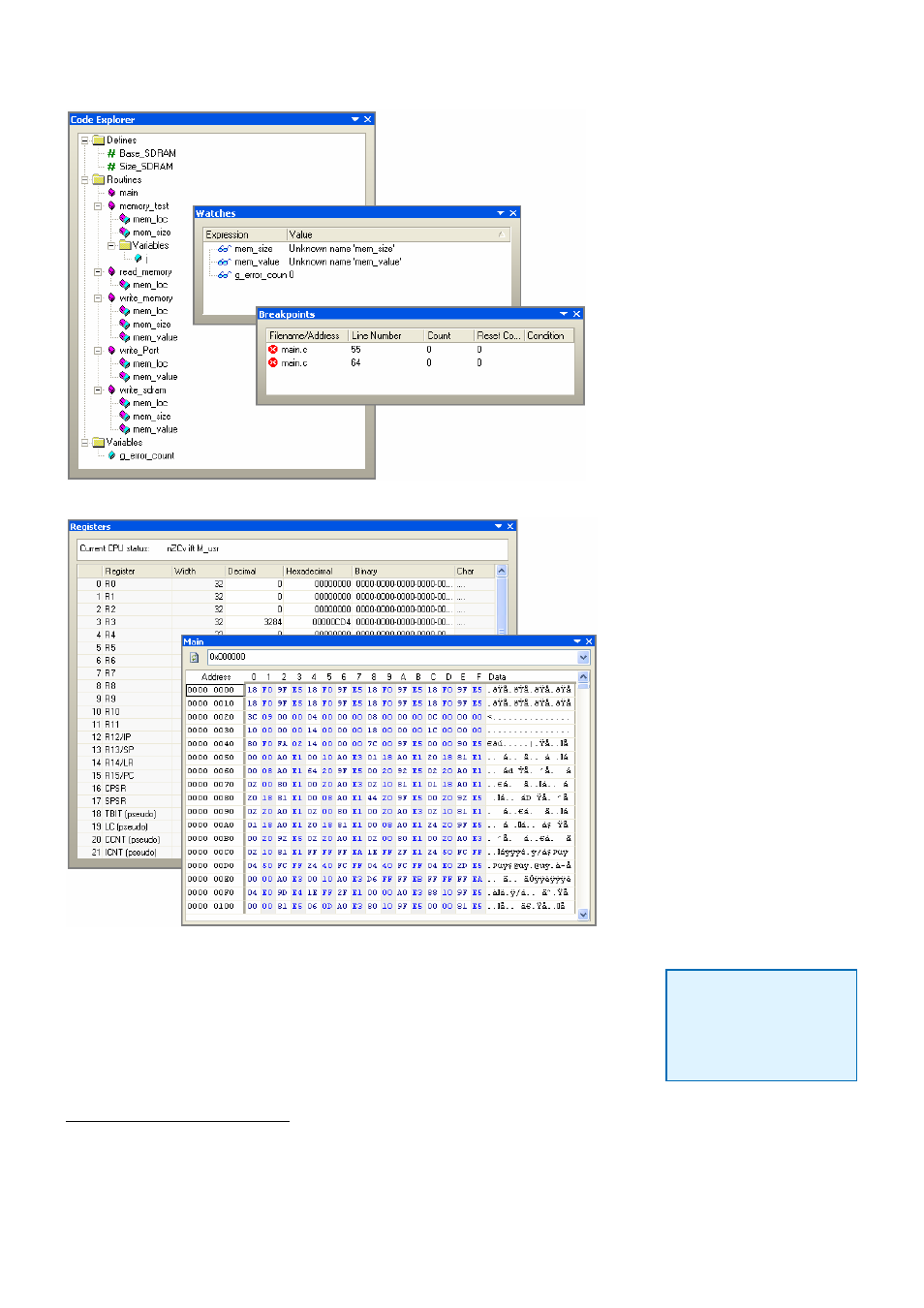
Task: Select the R15/PC register row
Action: (131, 775)
